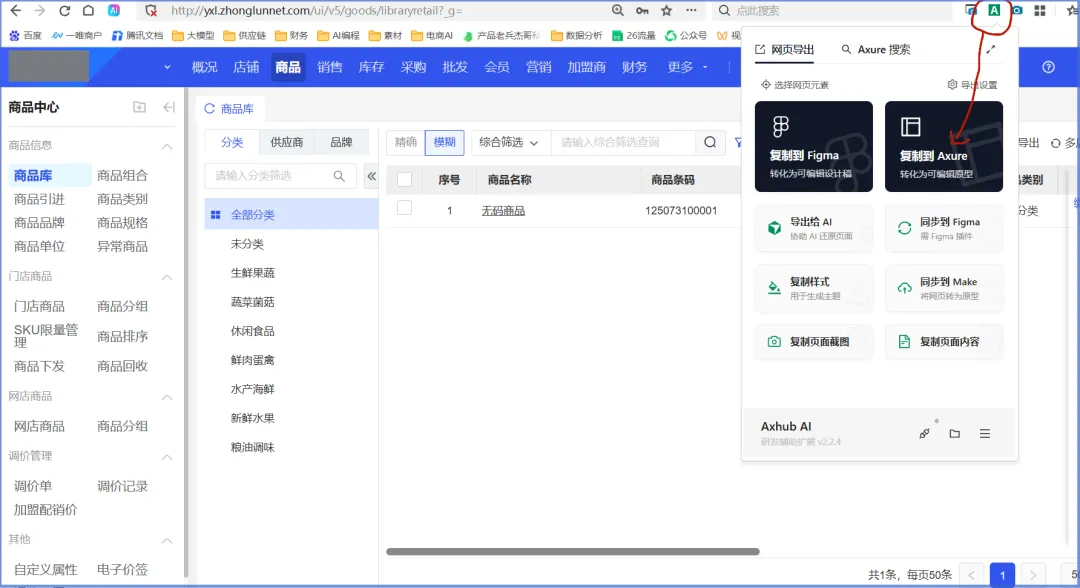
Task: Click the search magnifier in 综合筛选 query box
Action: point(710,143)
